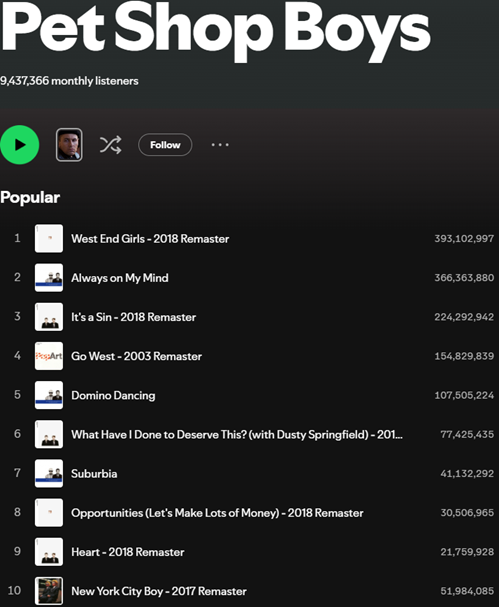Open West End Girls - 2018 Remaster
Screen dimensions: 499x607
pyautogui.click(x=150, y=238)
